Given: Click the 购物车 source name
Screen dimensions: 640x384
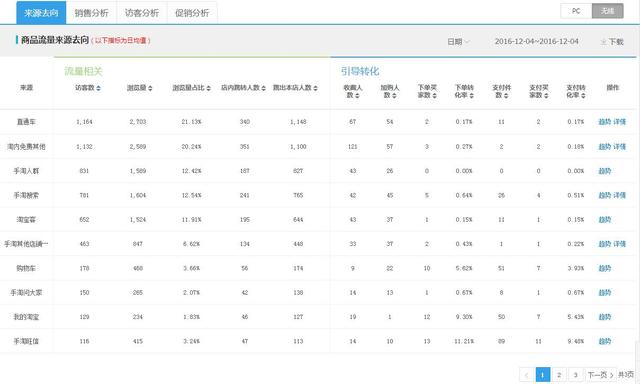Looking at the screenshot, I should (x=26, y=268).
